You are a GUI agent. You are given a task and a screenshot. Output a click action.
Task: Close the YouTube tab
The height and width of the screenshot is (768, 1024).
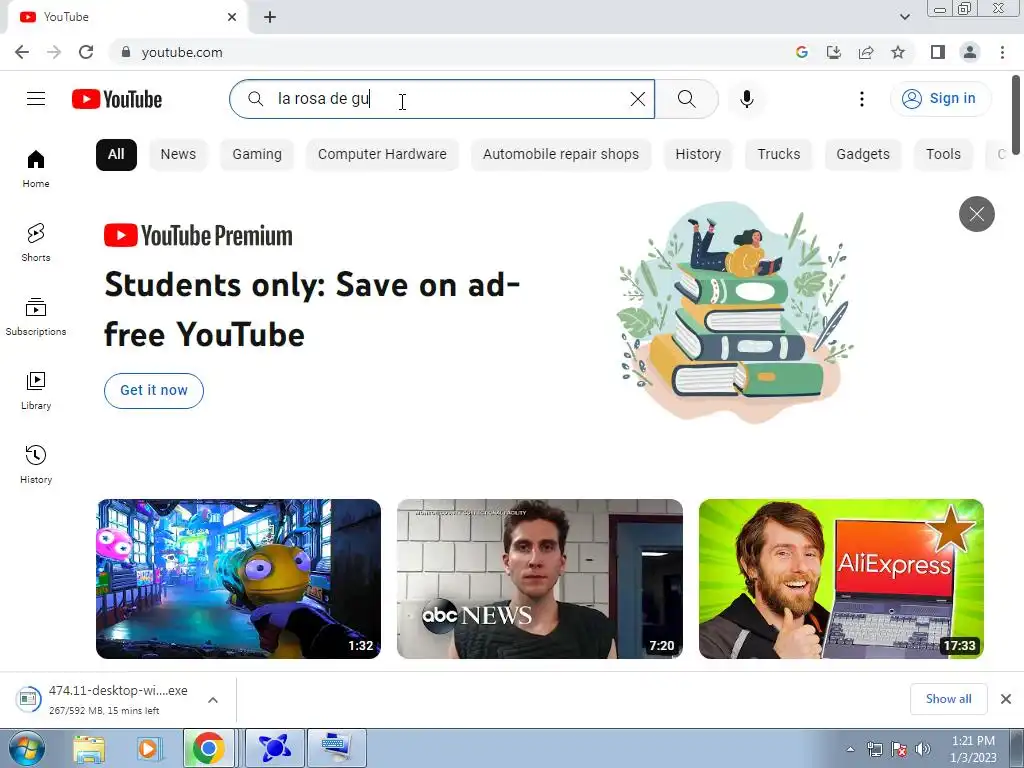tap(232, 17)
